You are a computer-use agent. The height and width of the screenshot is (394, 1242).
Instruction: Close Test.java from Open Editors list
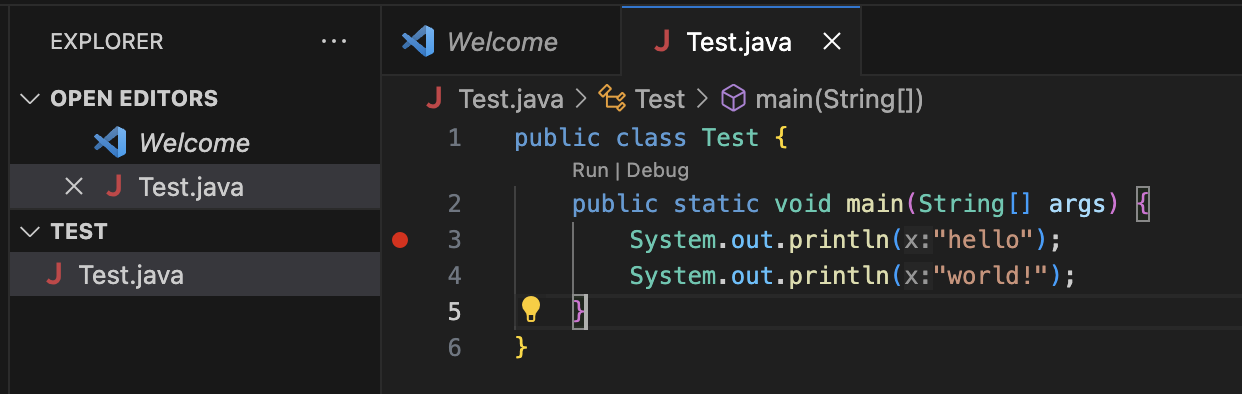[73, 186]
